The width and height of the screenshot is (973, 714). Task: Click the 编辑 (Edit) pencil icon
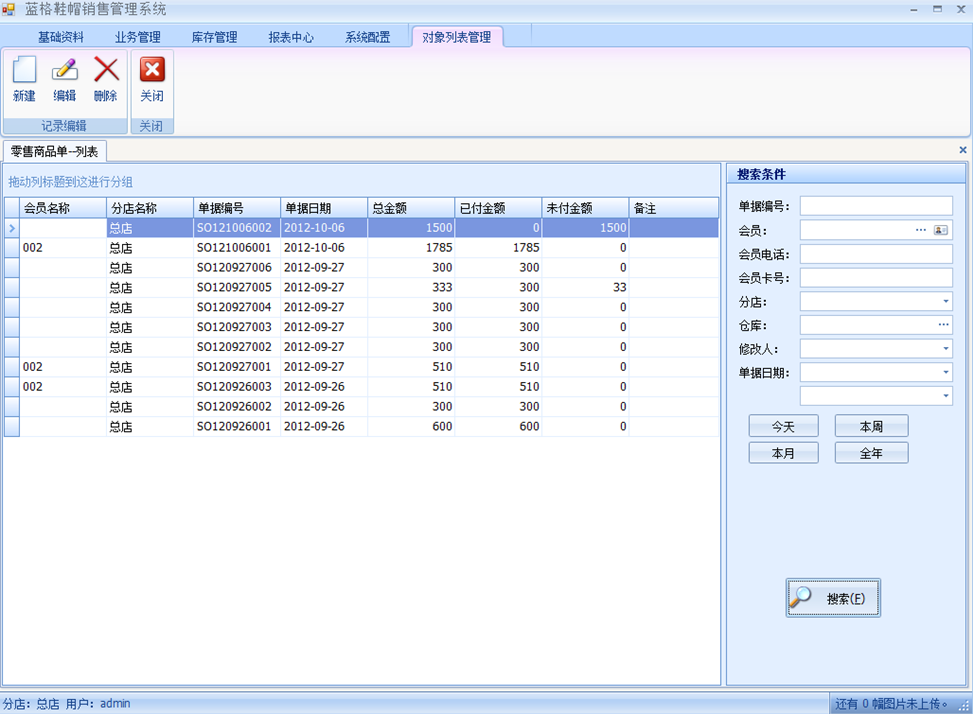64,71
